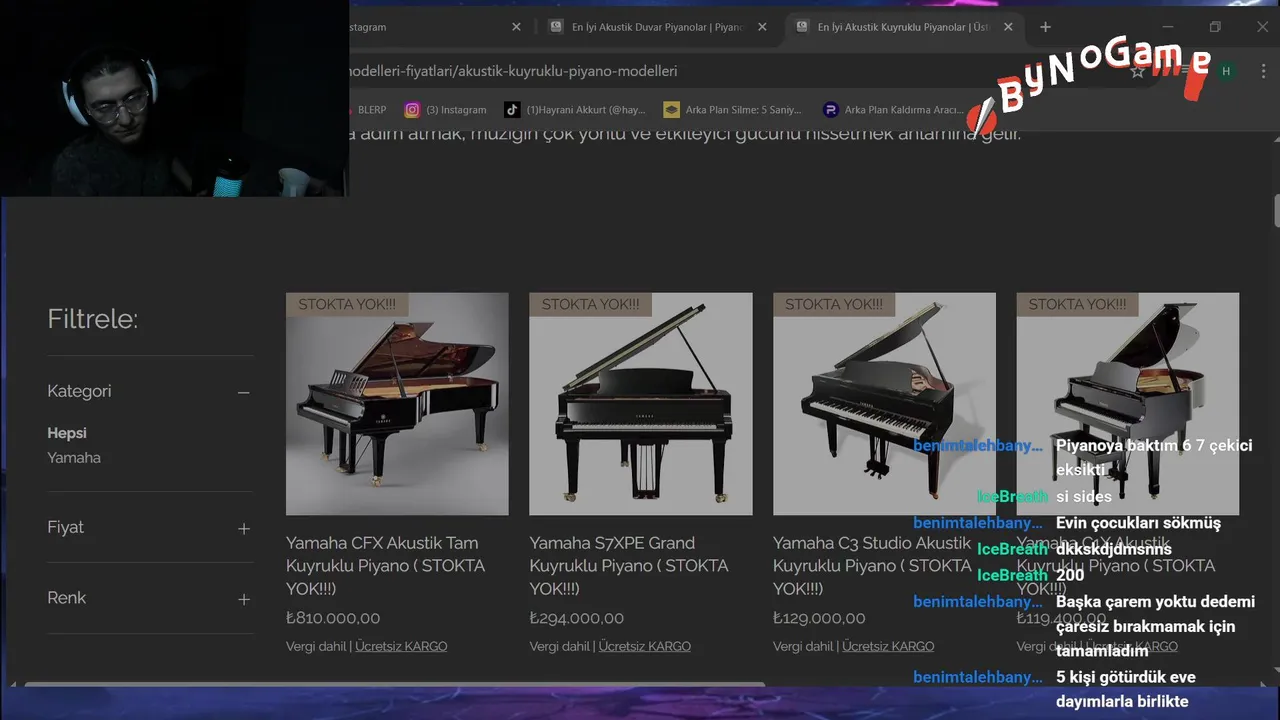Click the ₺294.000,00 price text
1280x720 pixels.
[577, 619]
